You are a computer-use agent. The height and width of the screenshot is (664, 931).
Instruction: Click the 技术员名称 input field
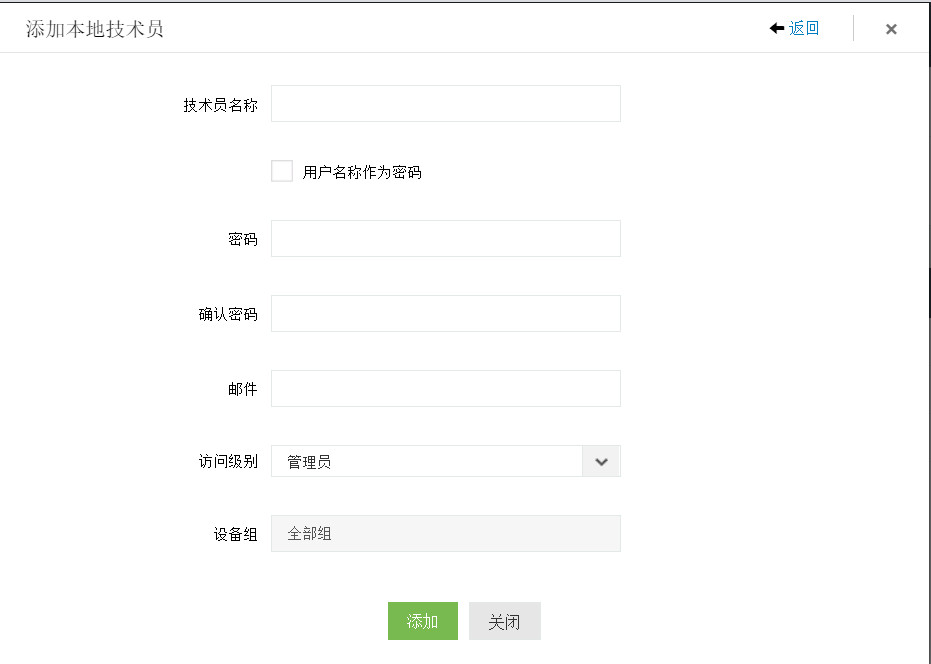(445, 104)
